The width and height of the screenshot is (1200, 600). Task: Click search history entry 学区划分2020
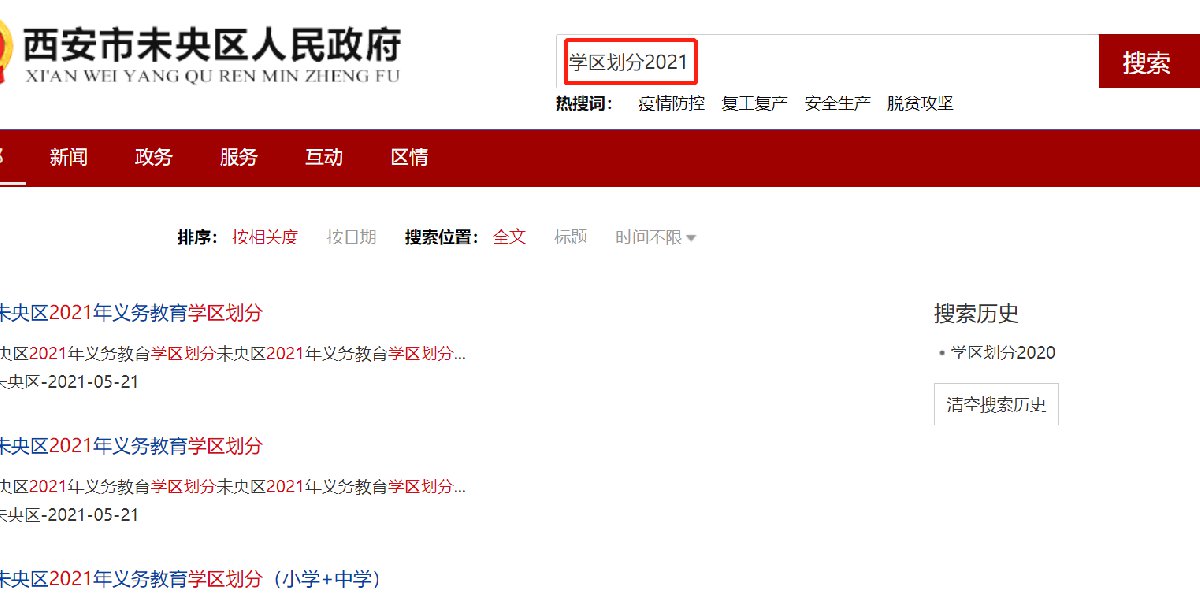tap(1002, 353)
